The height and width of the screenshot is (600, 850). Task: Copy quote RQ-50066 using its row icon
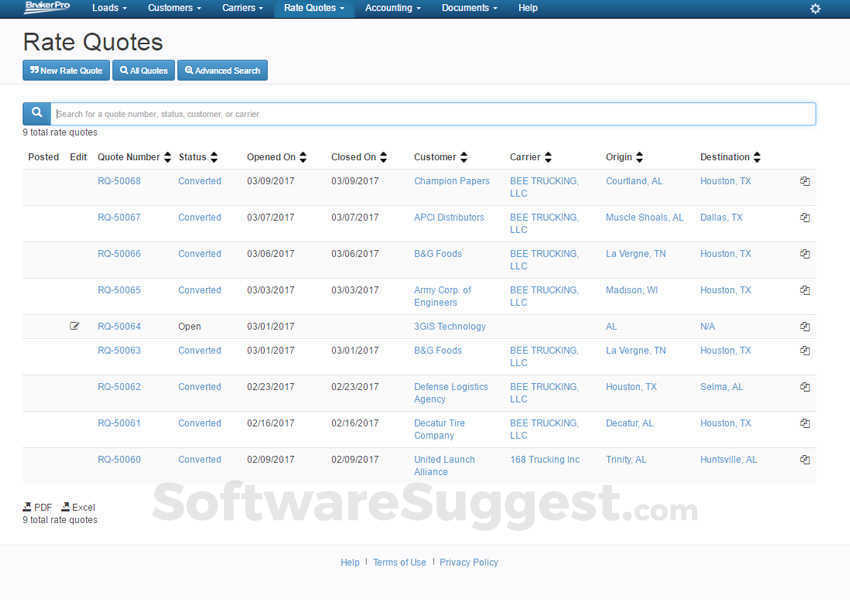(x=805, y=254)
